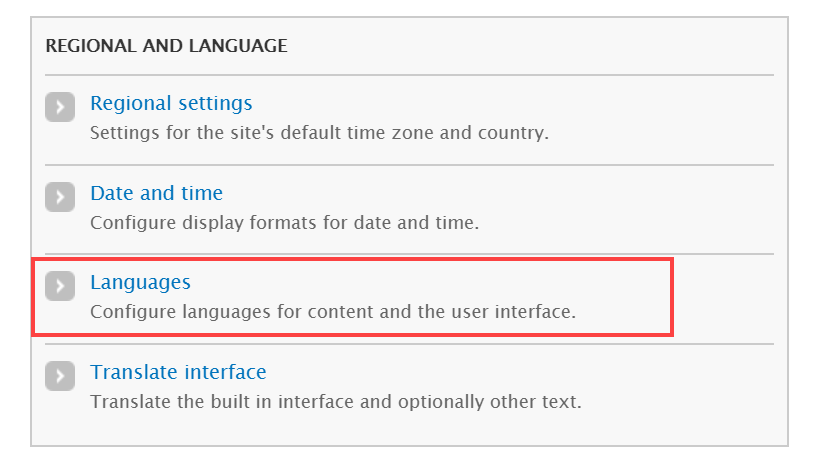Click the 'Configure display formats' description text
Screen dimensions: 816x473
click(285, 223)
